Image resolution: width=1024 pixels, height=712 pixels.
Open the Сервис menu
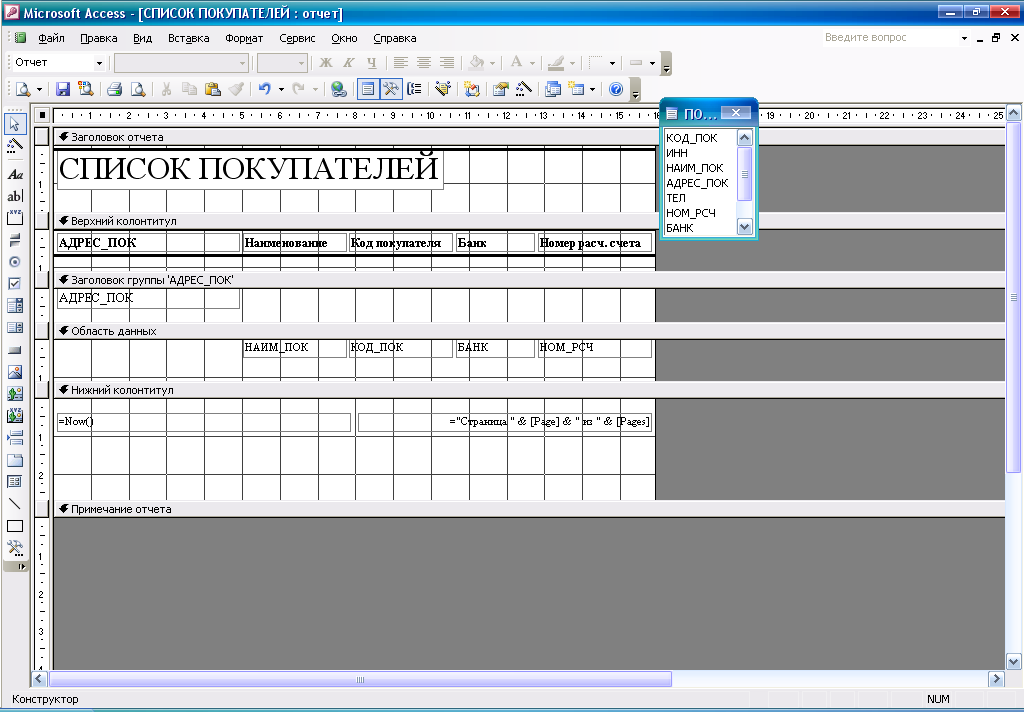pyautogui.click(x=297, y=38)
